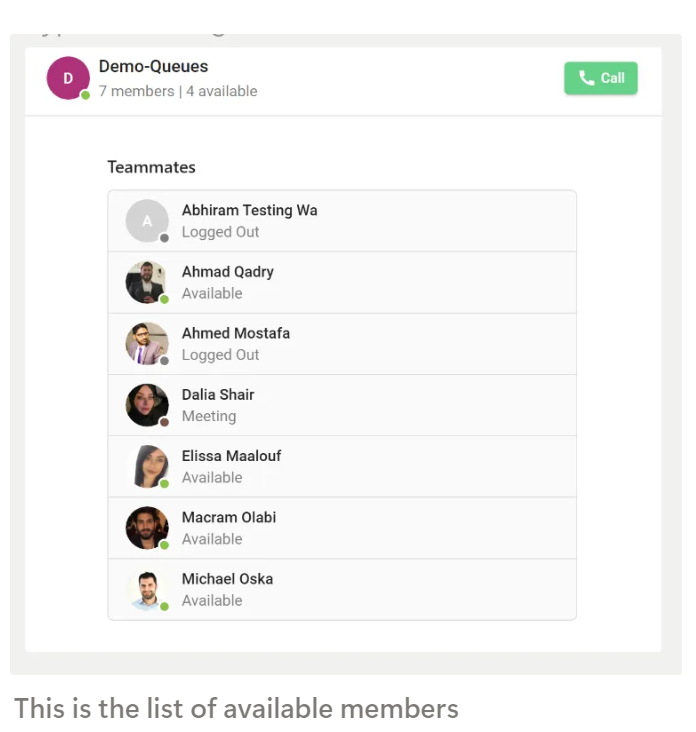Click Ahmad Qadry's profile photo
The image size is (696, 732).
click(147, 282)
